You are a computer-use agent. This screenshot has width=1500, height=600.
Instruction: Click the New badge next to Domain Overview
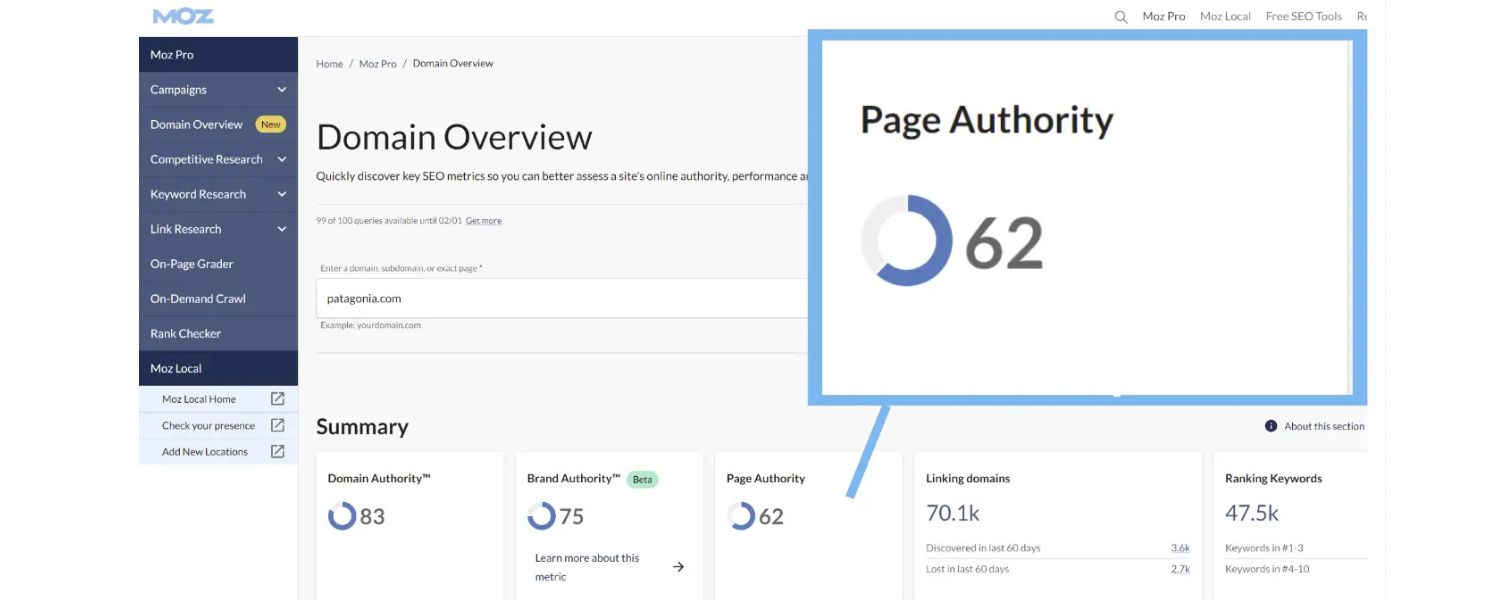270,124
